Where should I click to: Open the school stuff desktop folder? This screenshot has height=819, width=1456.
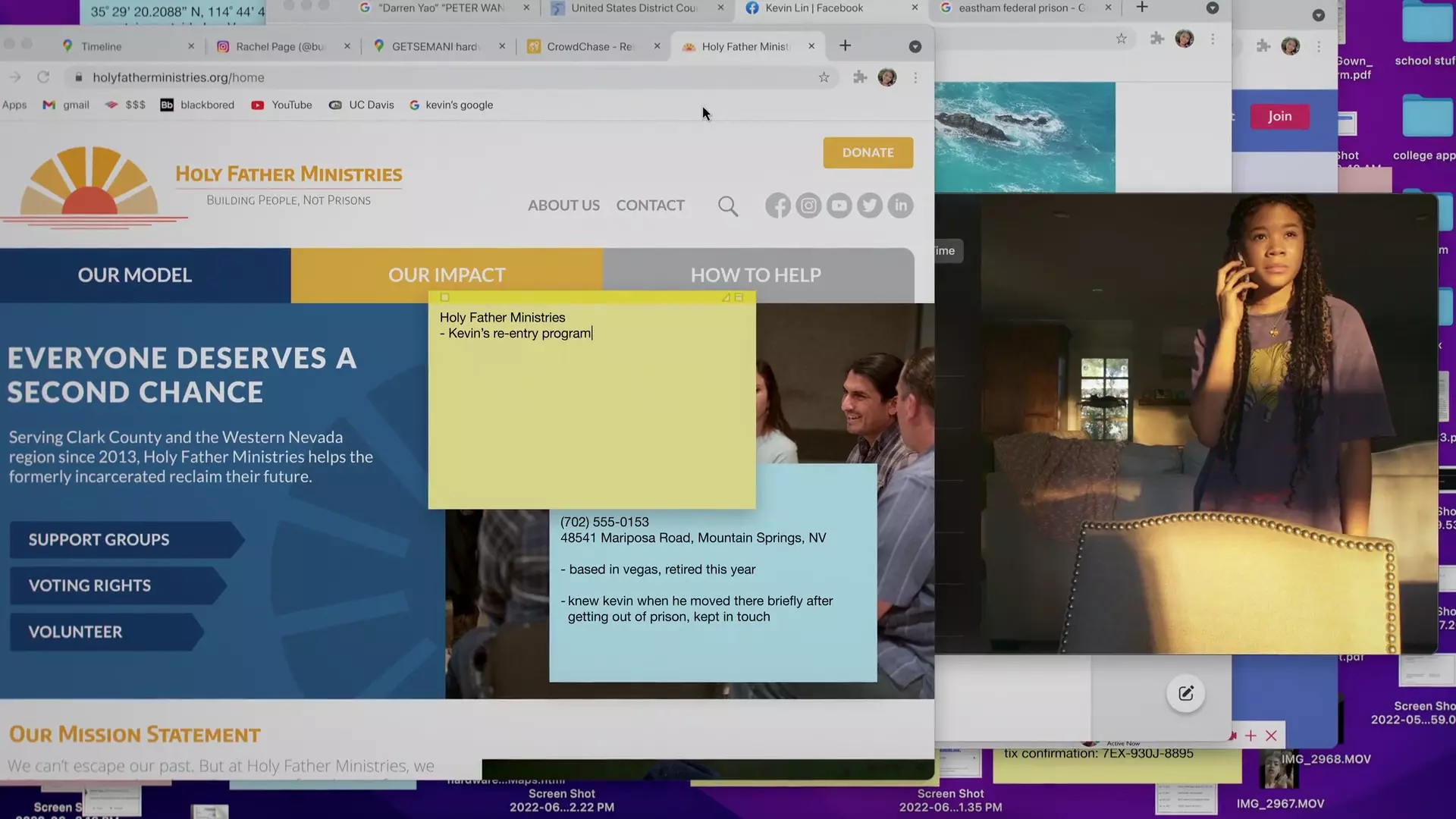coord(1426,34)
